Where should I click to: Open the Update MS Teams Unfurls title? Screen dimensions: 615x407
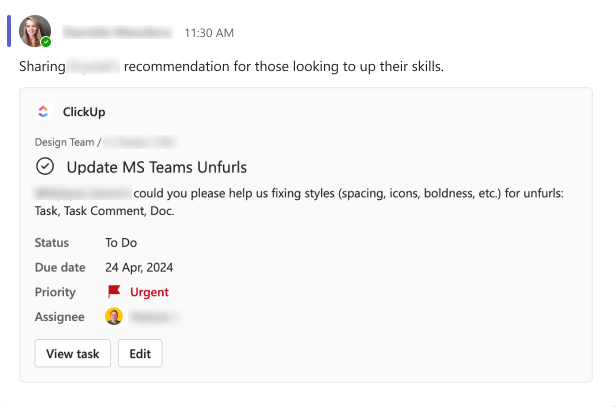click(x=156, y=167)
